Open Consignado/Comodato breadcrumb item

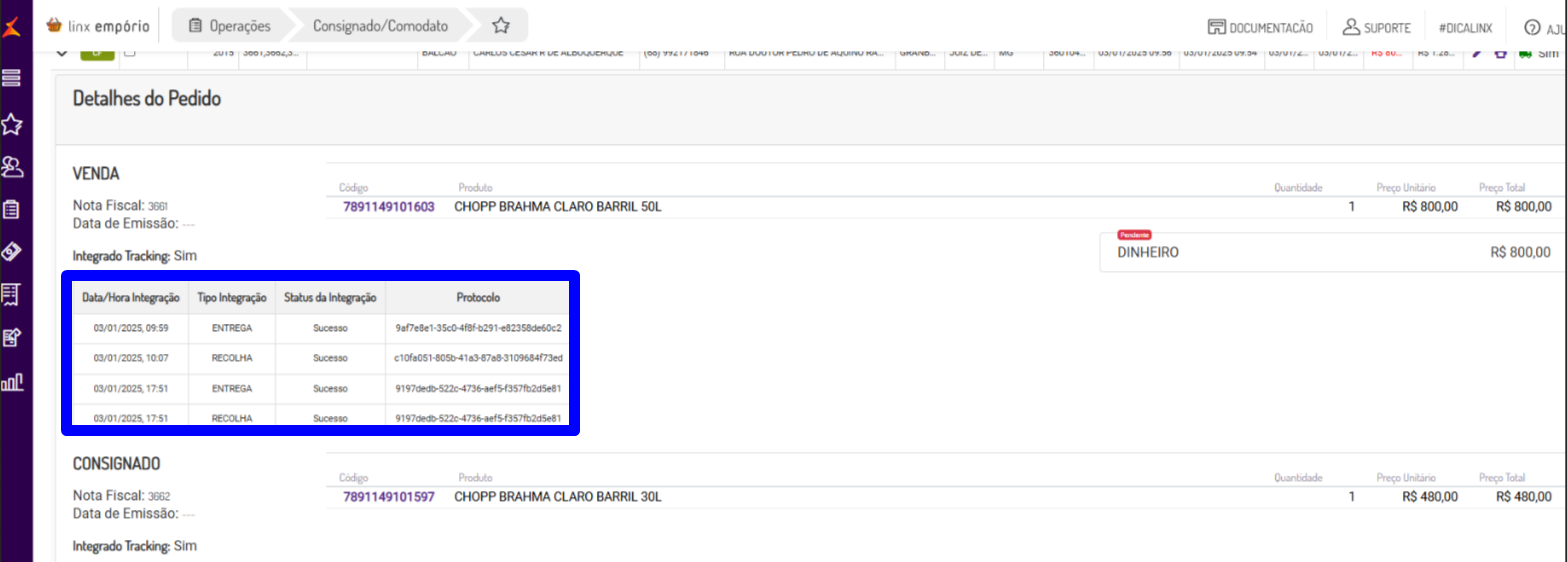[380, 25]
